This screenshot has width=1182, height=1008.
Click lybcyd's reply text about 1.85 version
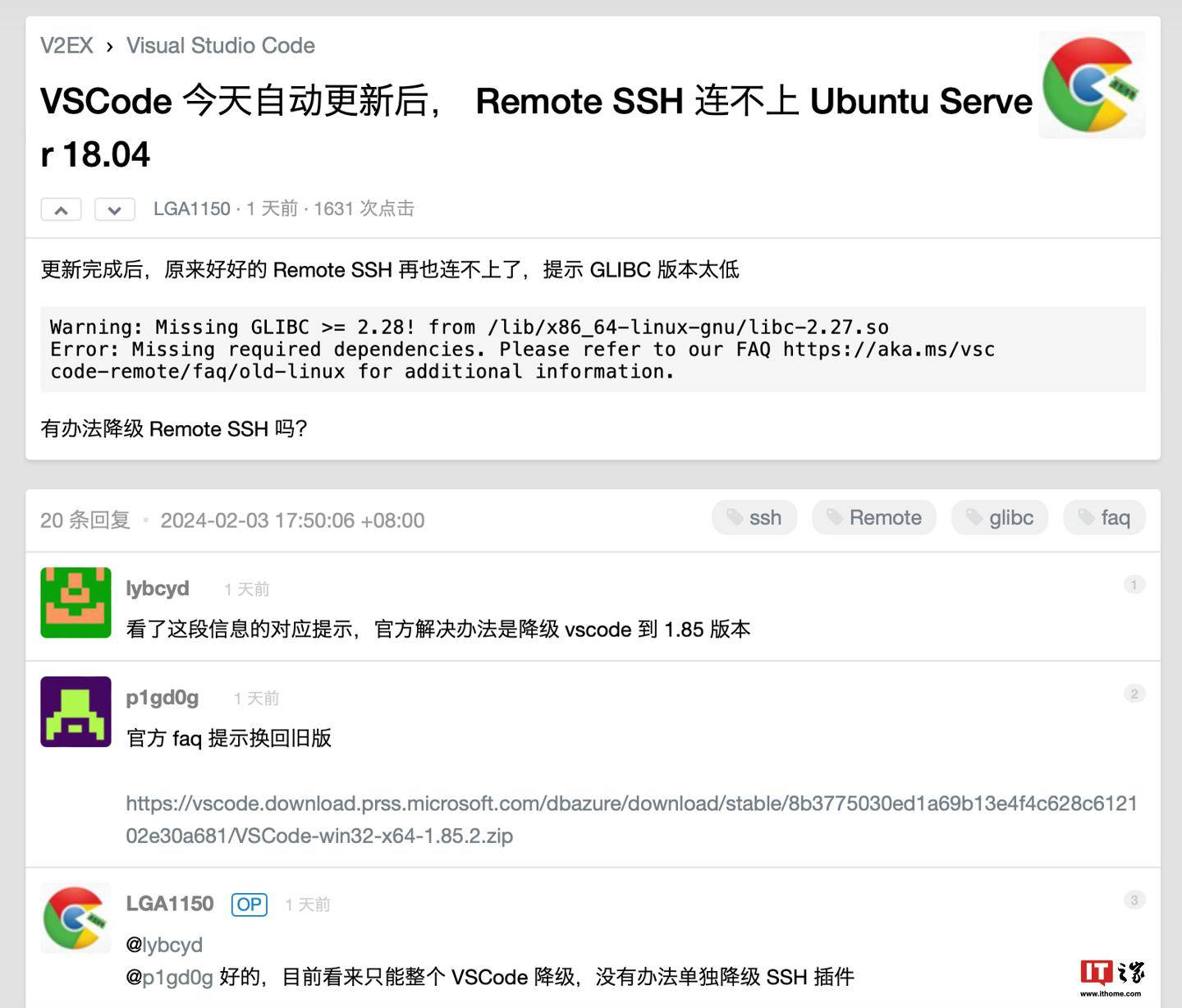click(438, 630)
